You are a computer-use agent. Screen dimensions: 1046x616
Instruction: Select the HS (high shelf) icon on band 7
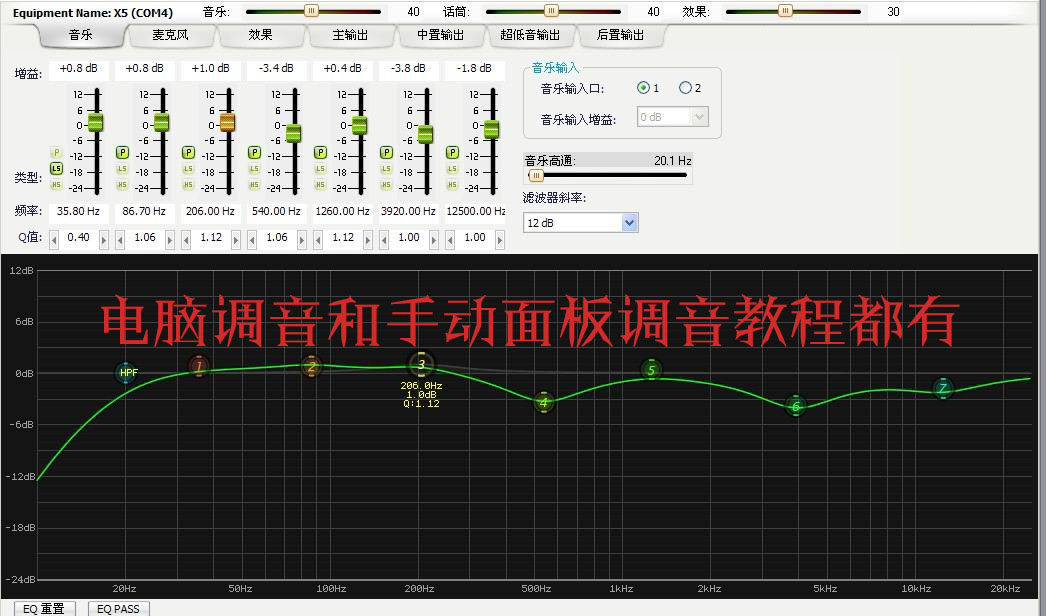[x=451, y=184]
